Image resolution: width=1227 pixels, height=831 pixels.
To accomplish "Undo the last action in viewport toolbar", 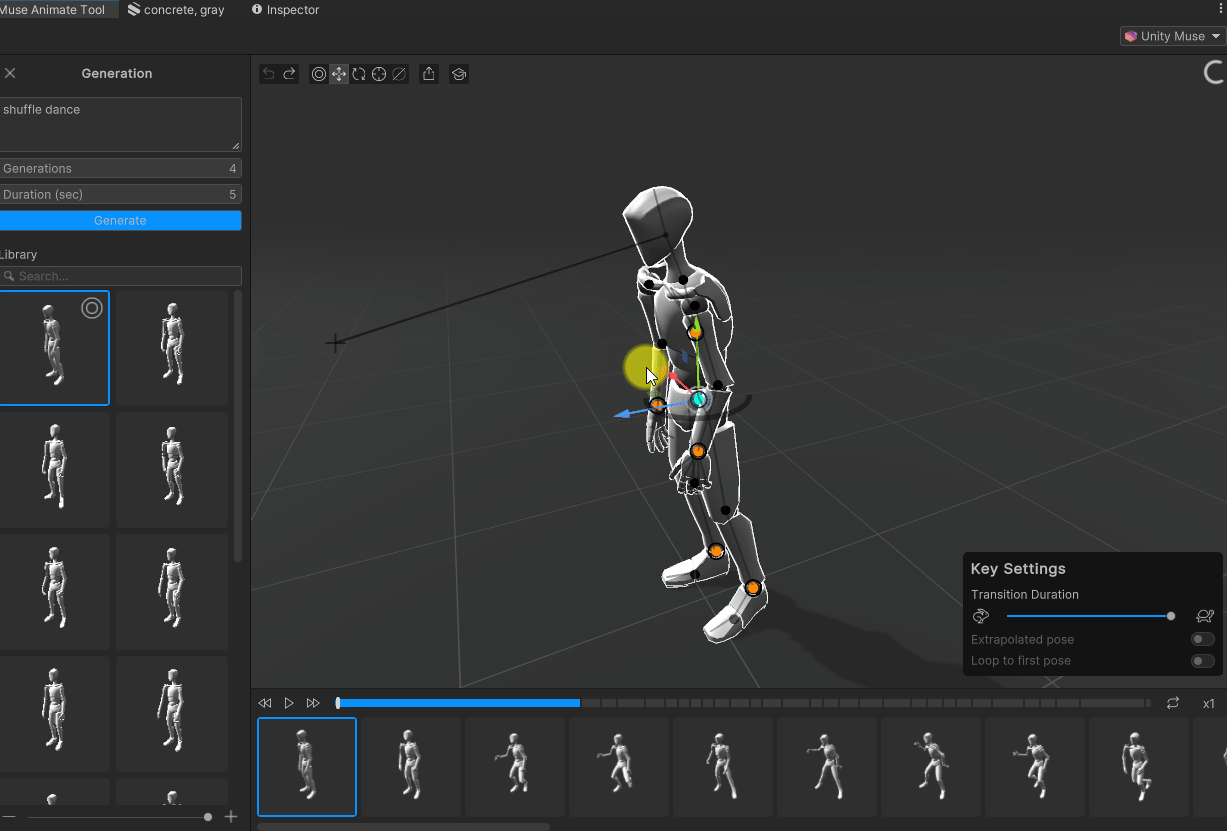I will [268, 74].
